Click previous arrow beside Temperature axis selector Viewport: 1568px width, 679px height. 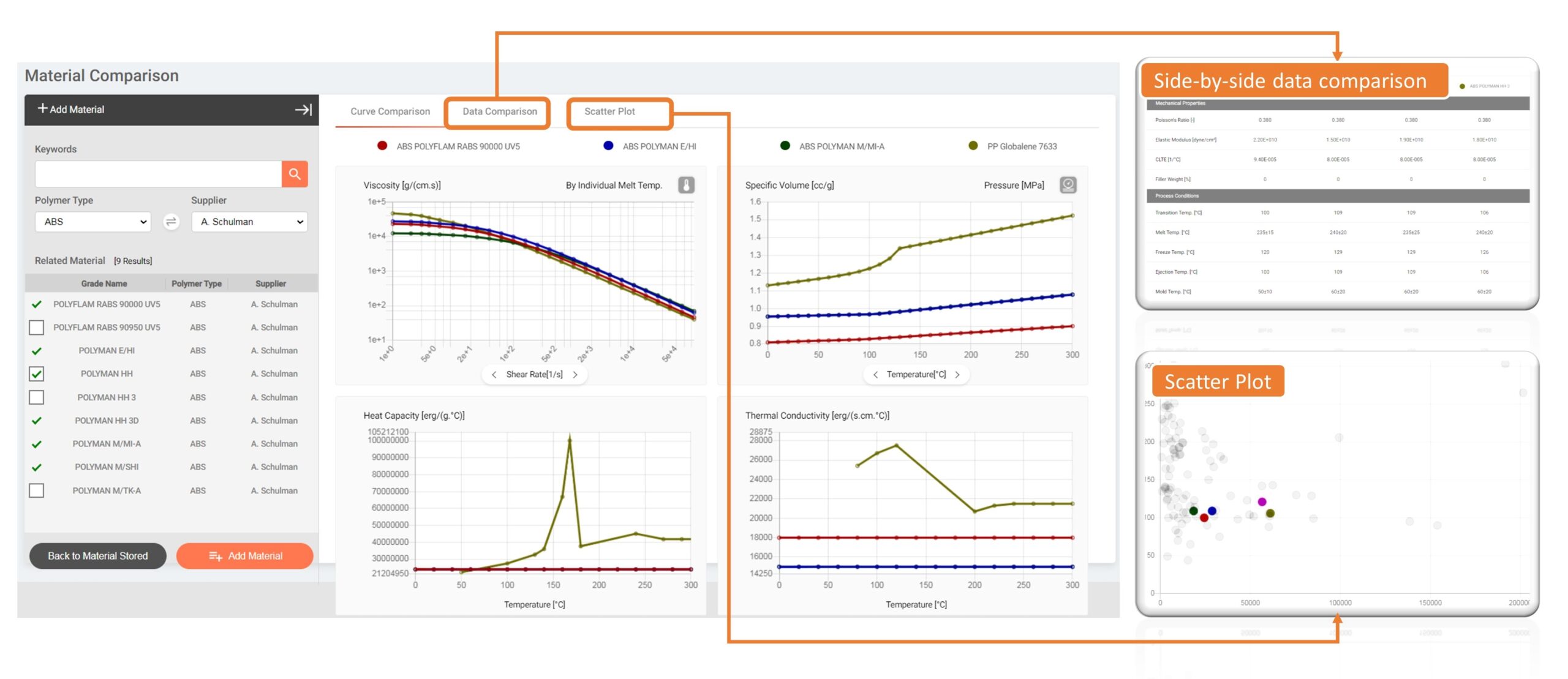(x=875, y=375)
